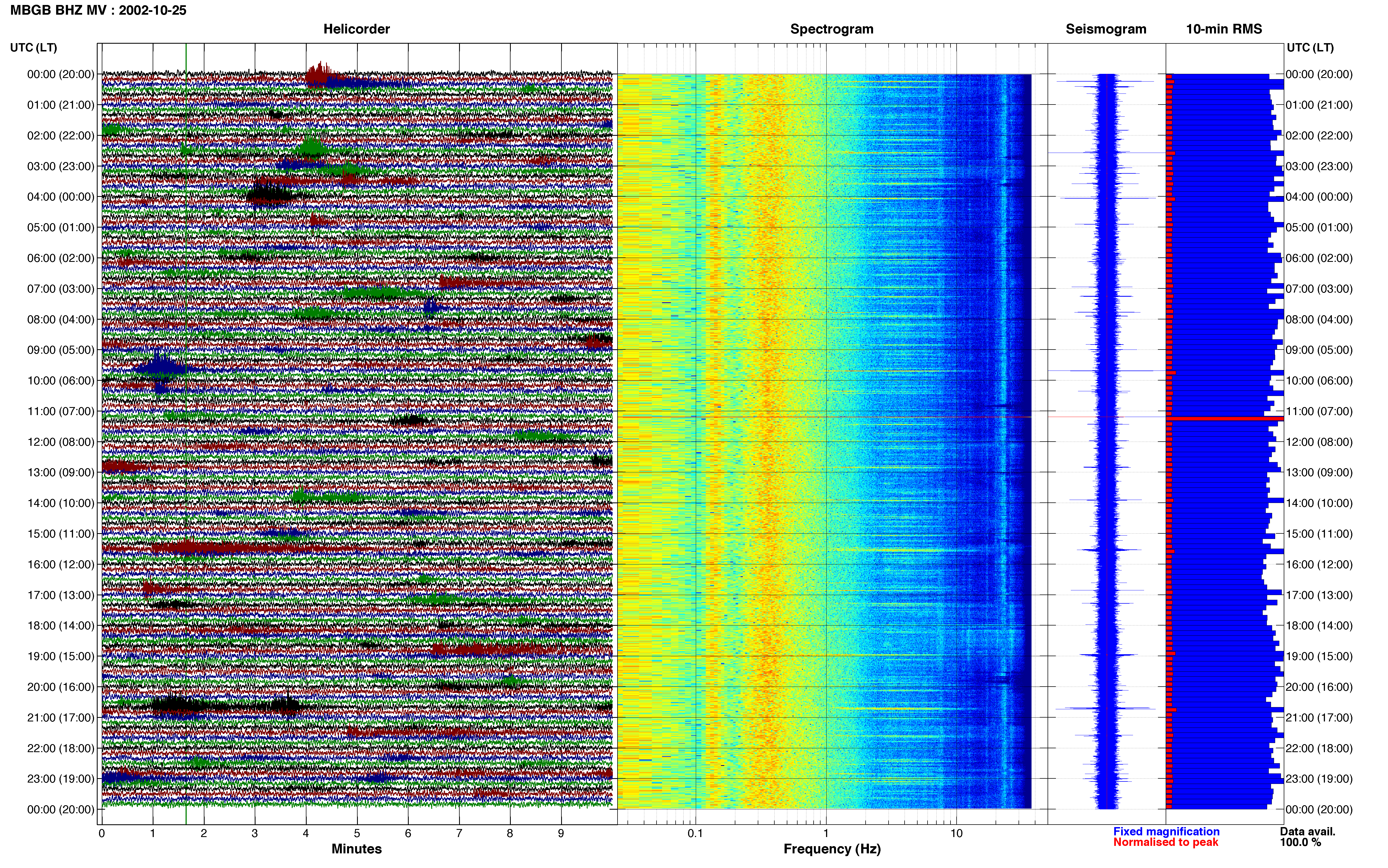Click 16:00 (12:00) on the Helicorder time axis
This screenshot has height=868, width=1388.
click(x=61, y=564)
